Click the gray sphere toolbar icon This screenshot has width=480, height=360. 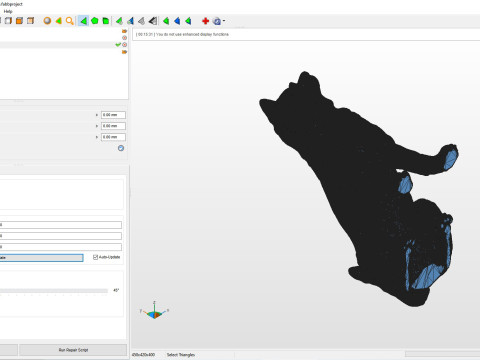pos(47,21)
